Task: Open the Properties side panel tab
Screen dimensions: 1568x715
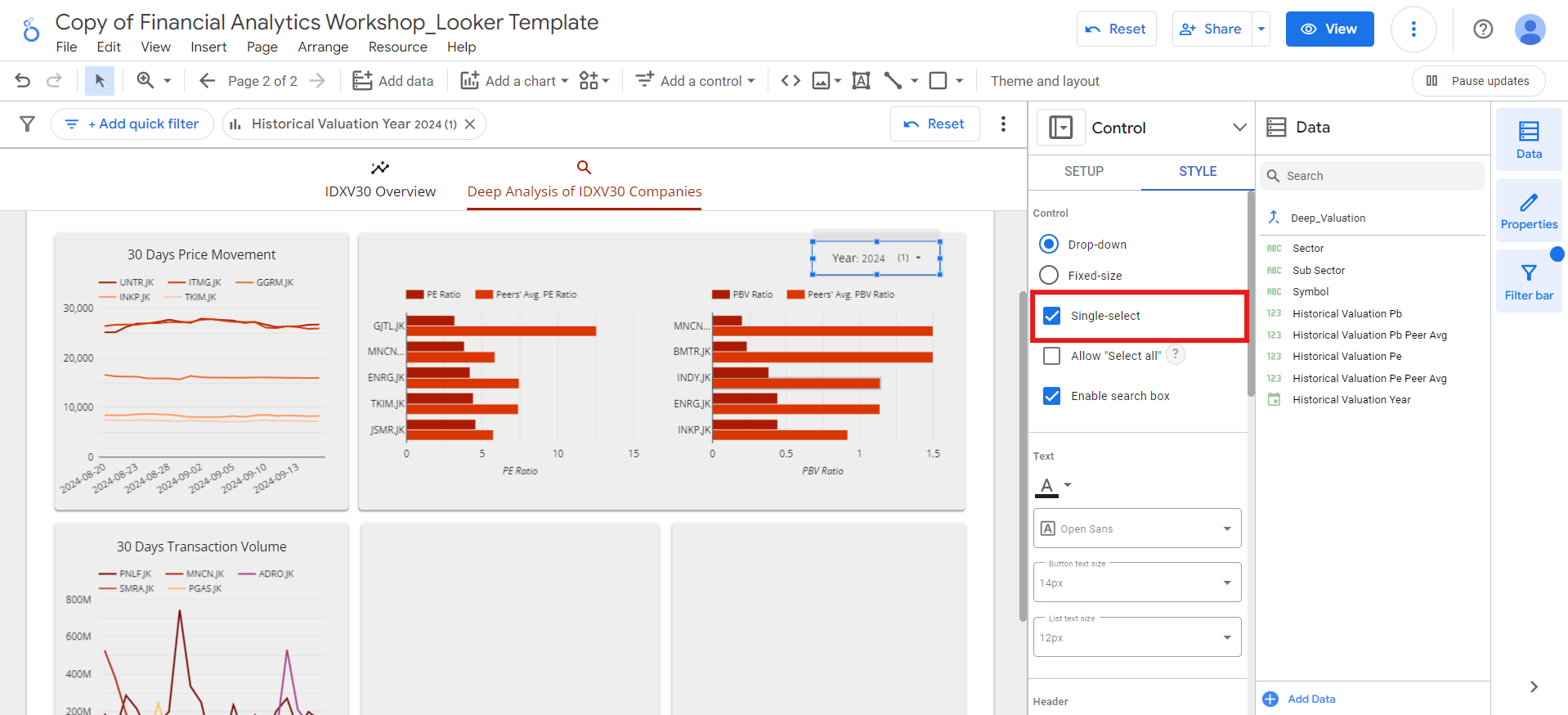Action: tap(1529, 211)
